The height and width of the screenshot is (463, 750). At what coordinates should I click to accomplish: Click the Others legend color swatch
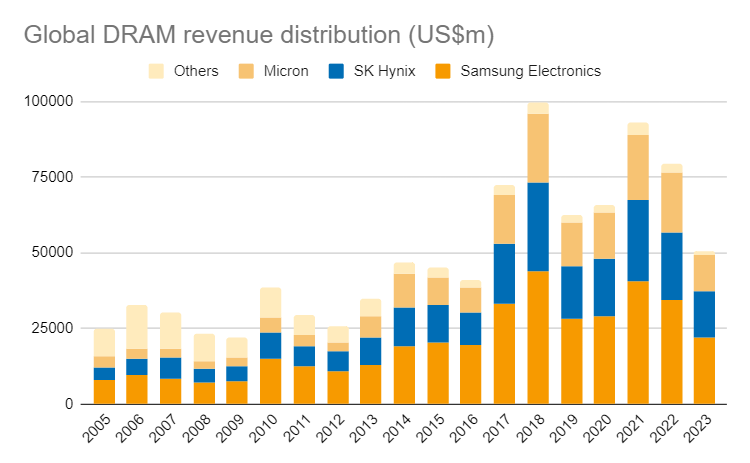point(156,71)
